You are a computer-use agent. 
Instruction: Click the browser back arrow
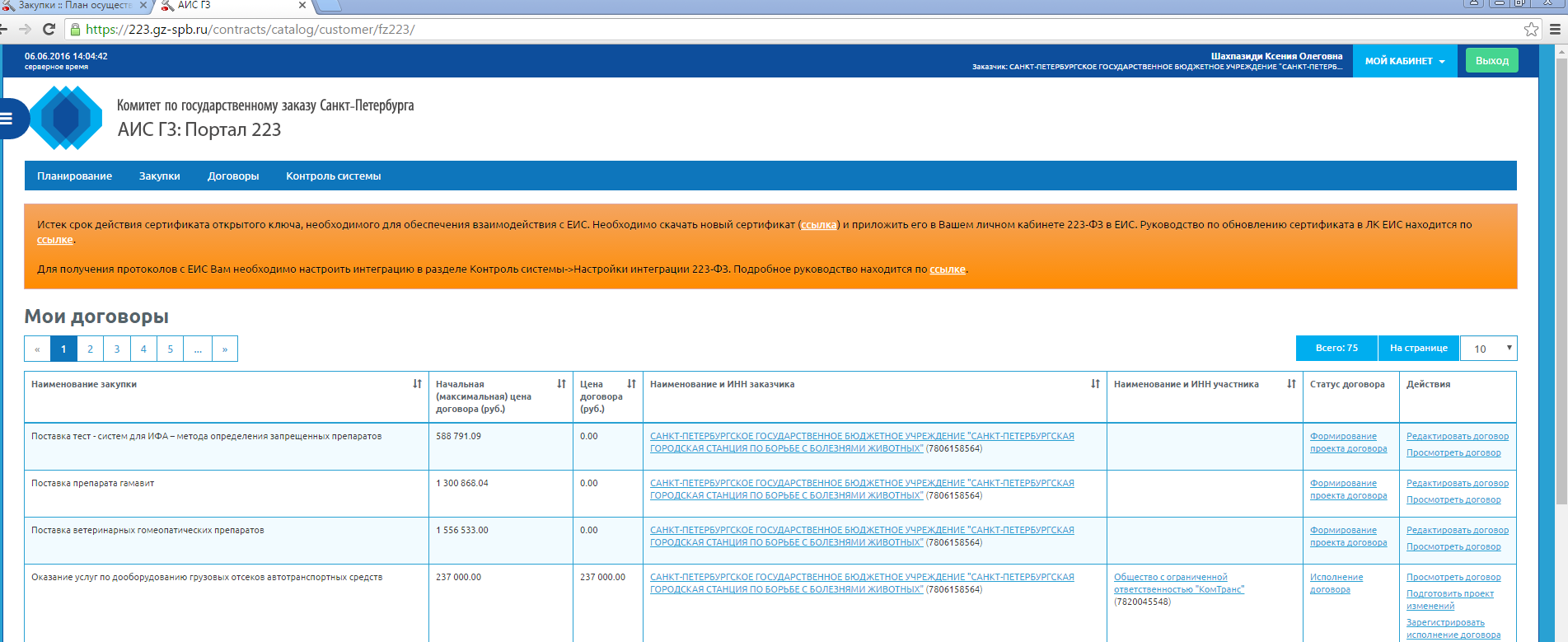pyautogui.click(x=3, y=30)
